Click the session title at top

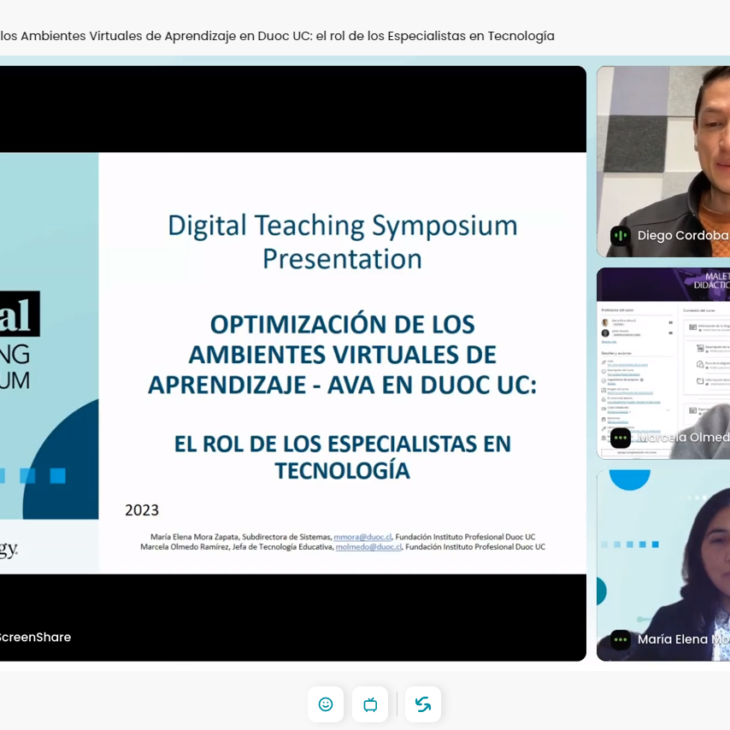(x=277, y=36)
